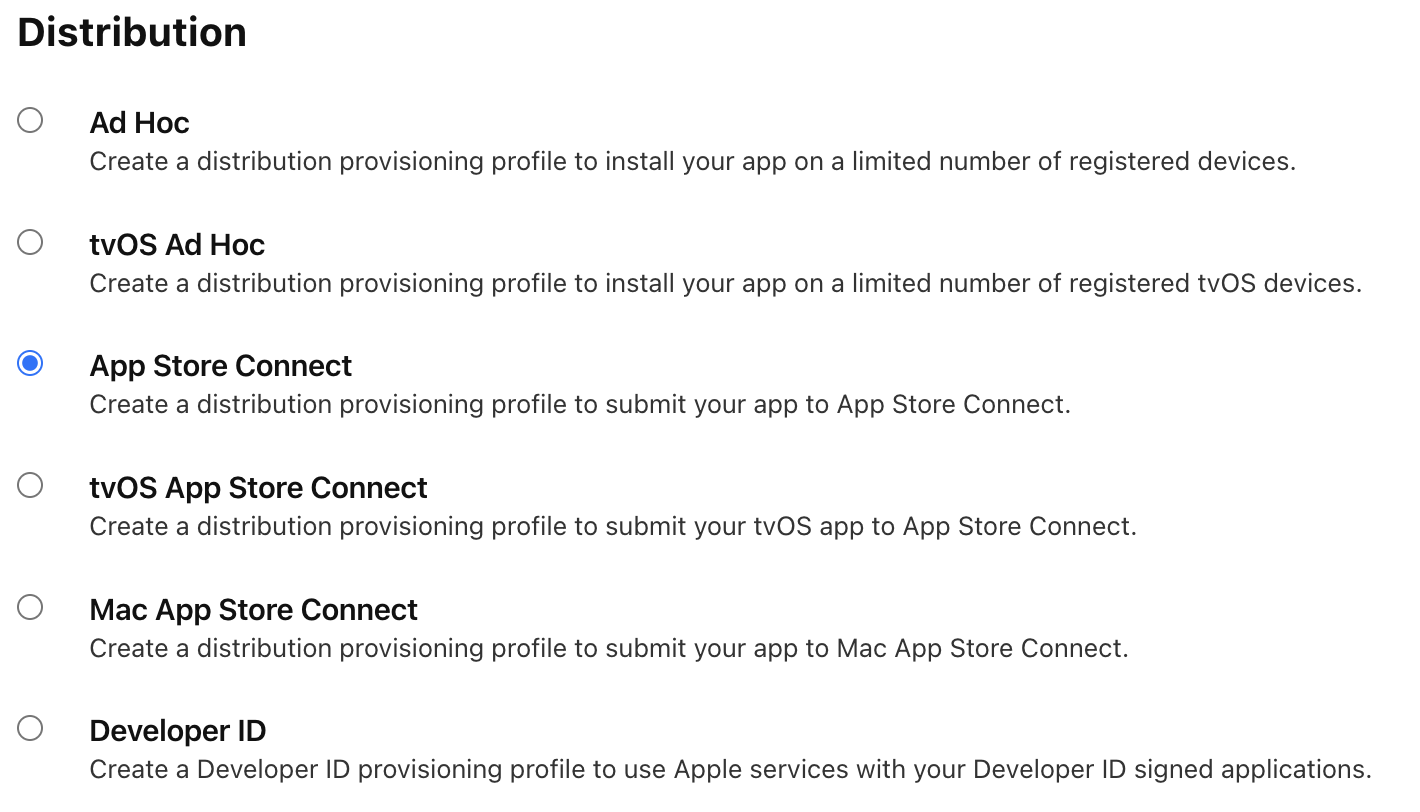Click the App Store Connect option title

click(x=220, y=366)
